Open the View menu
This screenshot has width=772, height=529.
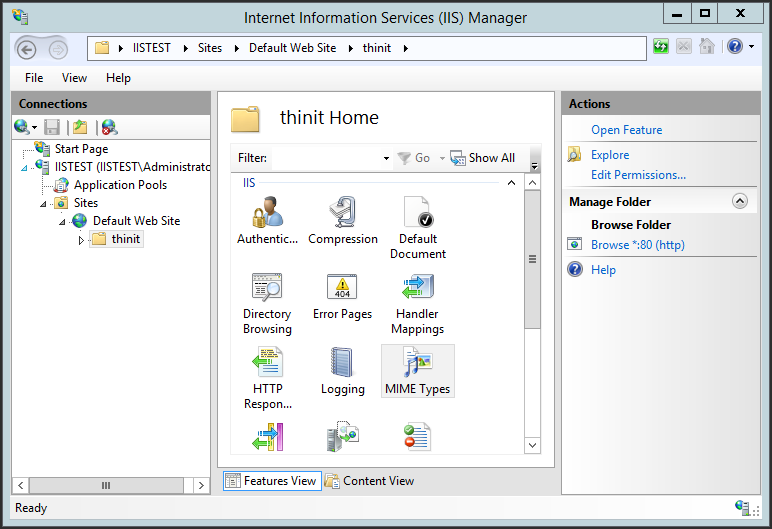(74, 78)
